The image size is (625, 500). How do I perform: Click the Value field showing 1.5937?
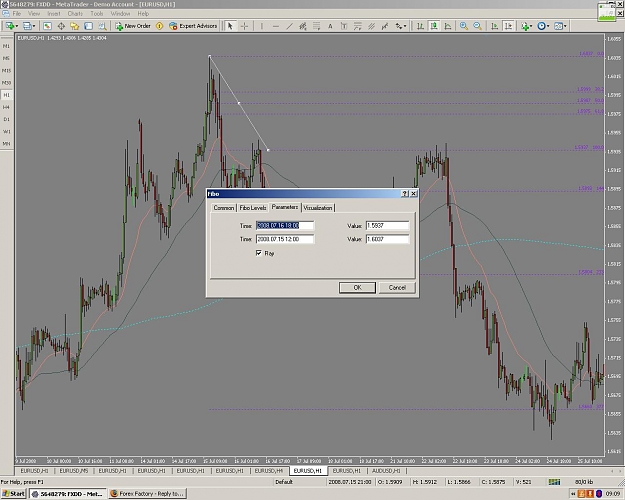click(387, 226)
